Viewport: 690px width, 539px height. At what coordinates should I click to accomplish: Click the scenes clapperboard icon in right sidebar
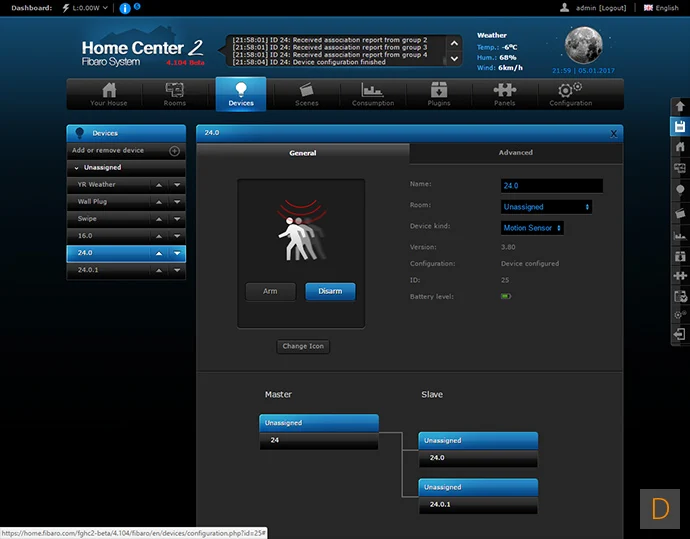click(x=680, y=213)
